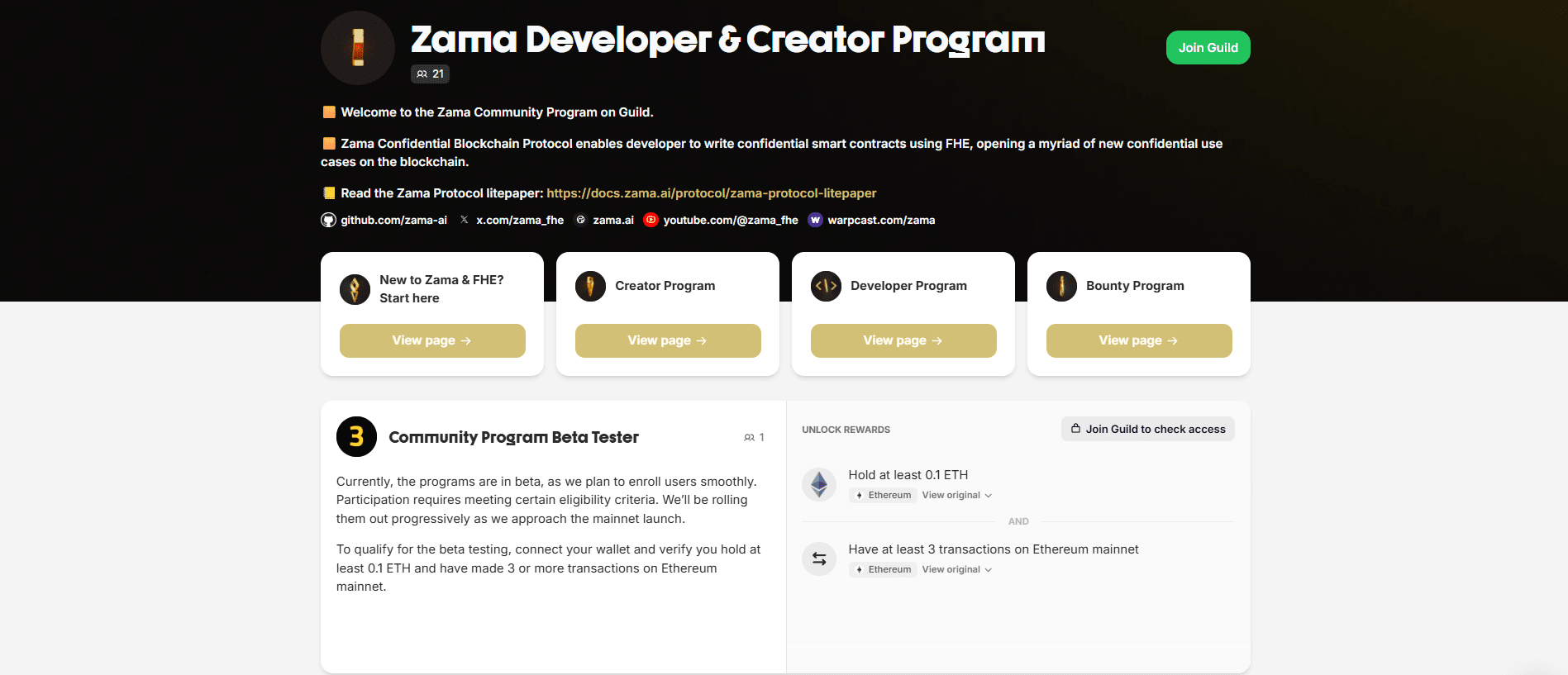Click the Warpcast icon link

(815, 220)
